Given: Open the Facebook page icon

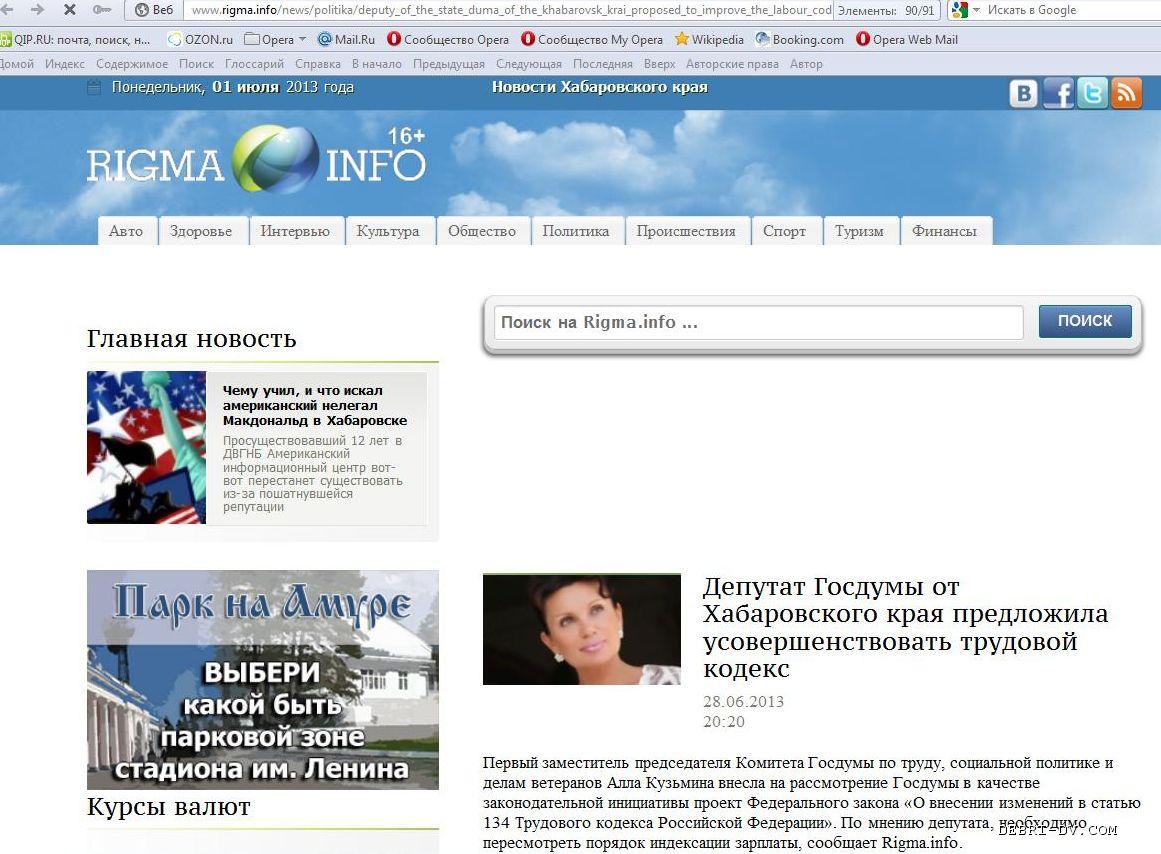Looking at the screenshot, I should click(1058, 93).
